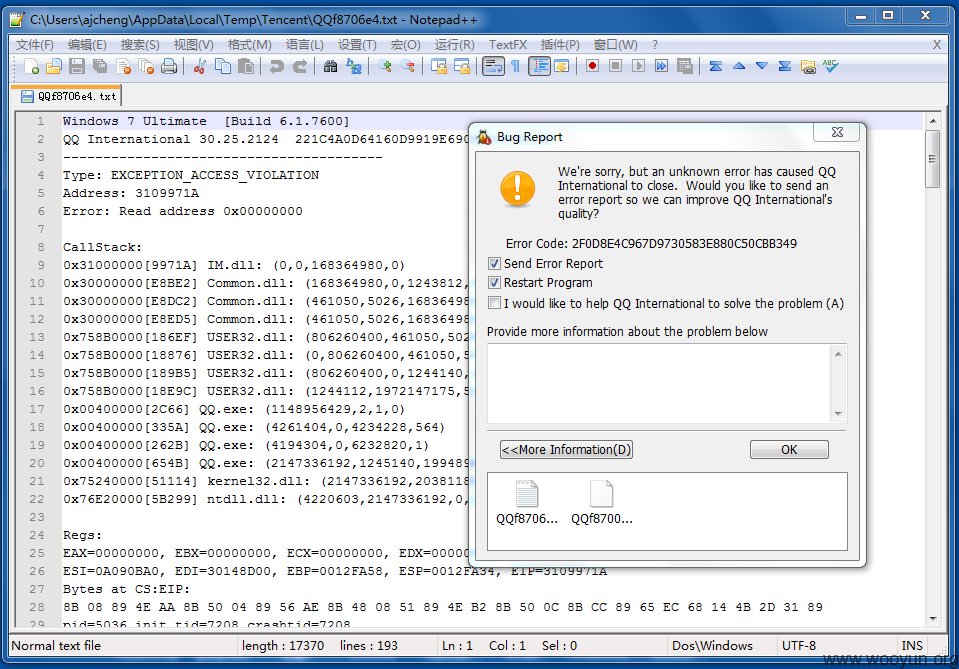Start macro recording with the red dot icon
Image resolution: width=959 pixels, height=669 pixels.
click(592, 66)
